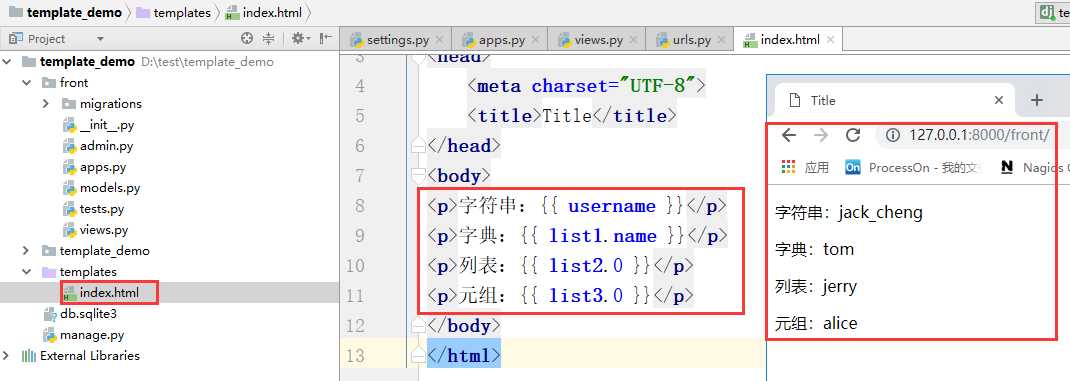Screen dimensions: 1070x381
Task: Collapse the template_demo root project node
Action: click(x=7, y=61)
